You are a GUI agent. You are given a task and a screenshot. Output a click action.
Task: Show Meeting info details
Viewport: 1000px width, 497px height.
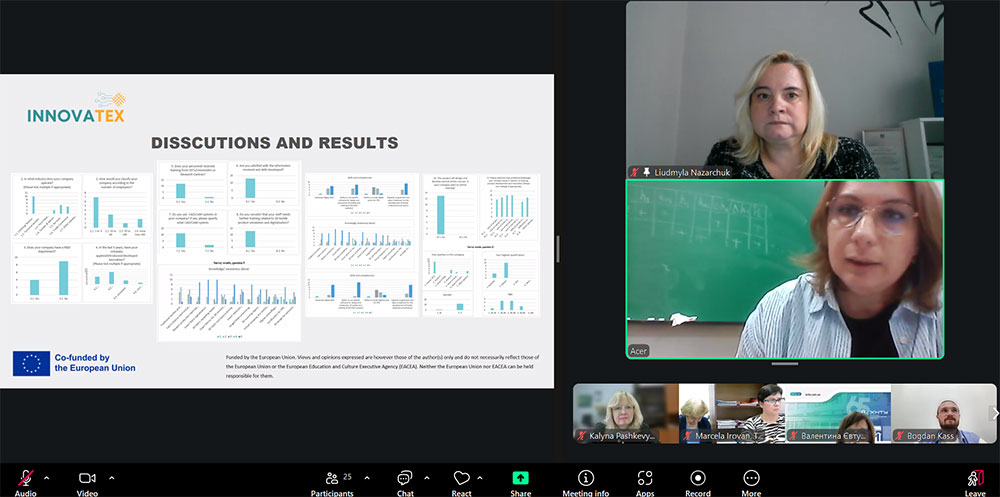(585, 479)
